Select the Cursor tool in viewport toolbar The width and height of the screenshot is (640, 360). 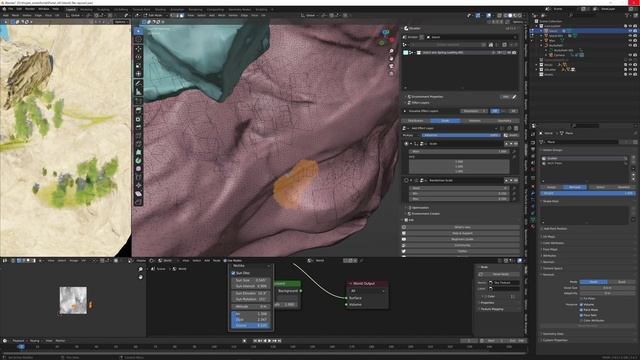point(138,40)
